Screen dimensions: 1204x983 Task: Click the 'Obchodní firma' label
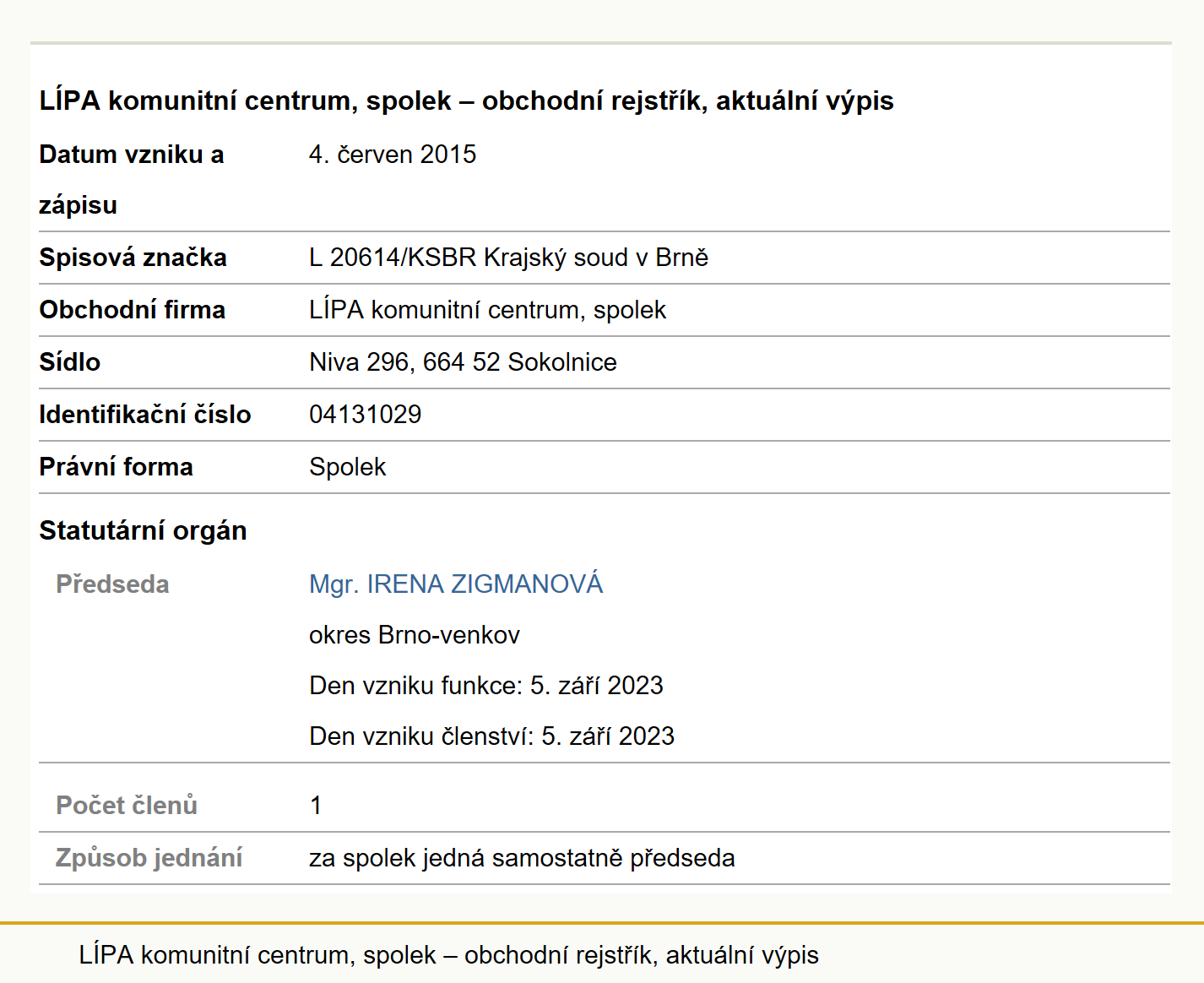coord(132,310)
